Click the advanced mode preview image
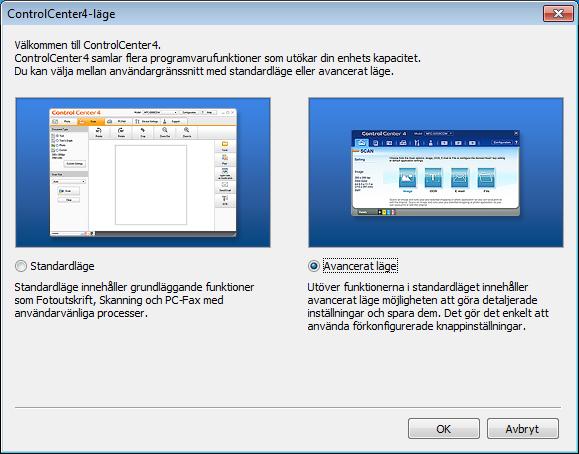The image size is (579, 454). 436,172
